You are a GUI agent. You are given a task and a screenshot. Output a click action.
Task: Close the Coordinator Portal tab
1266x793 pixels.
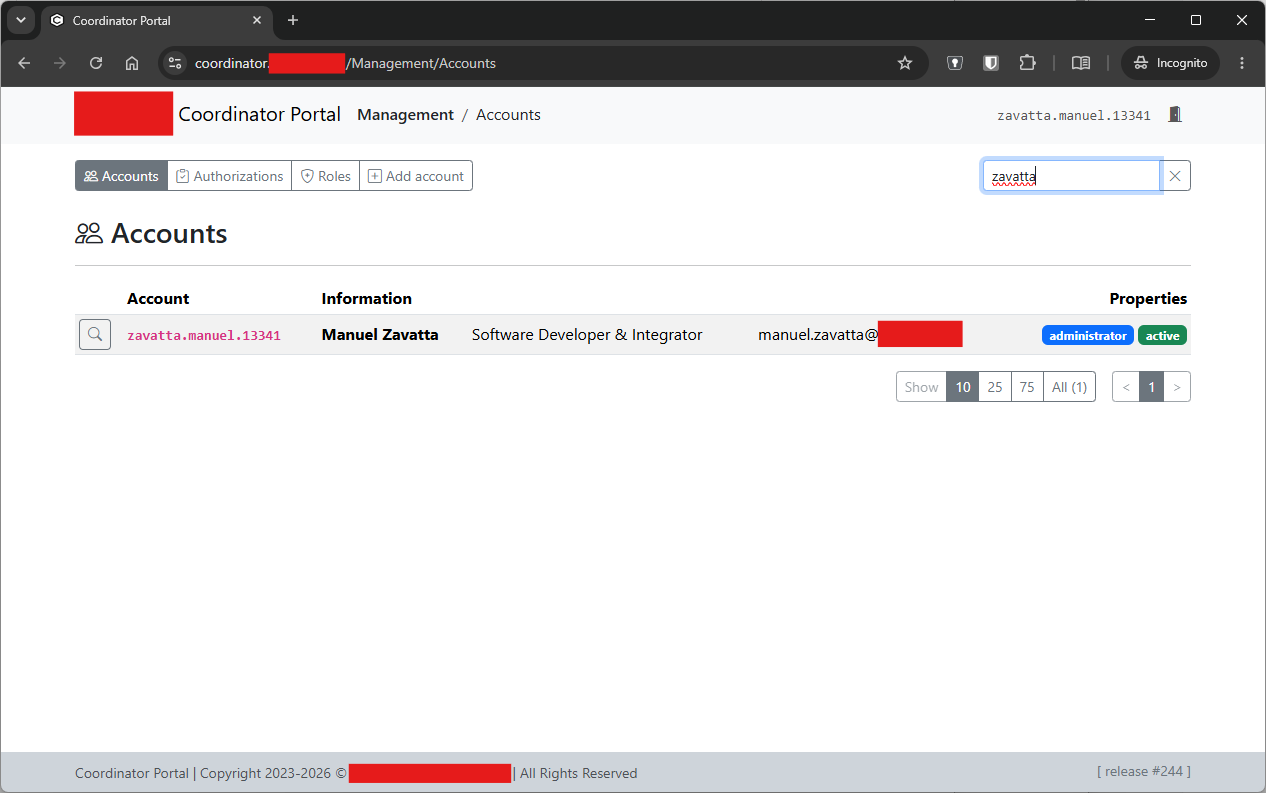pos(257,20)
